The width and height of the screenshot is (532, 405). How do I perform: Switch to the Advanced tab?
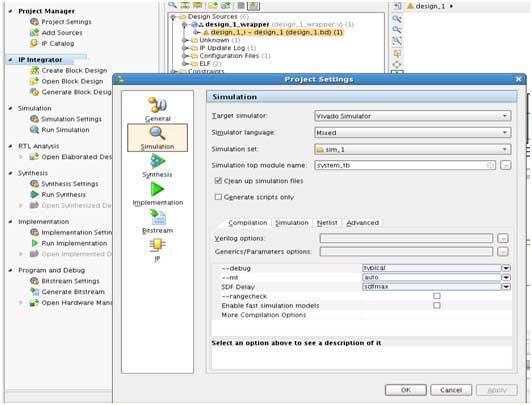tap(363, 223)
